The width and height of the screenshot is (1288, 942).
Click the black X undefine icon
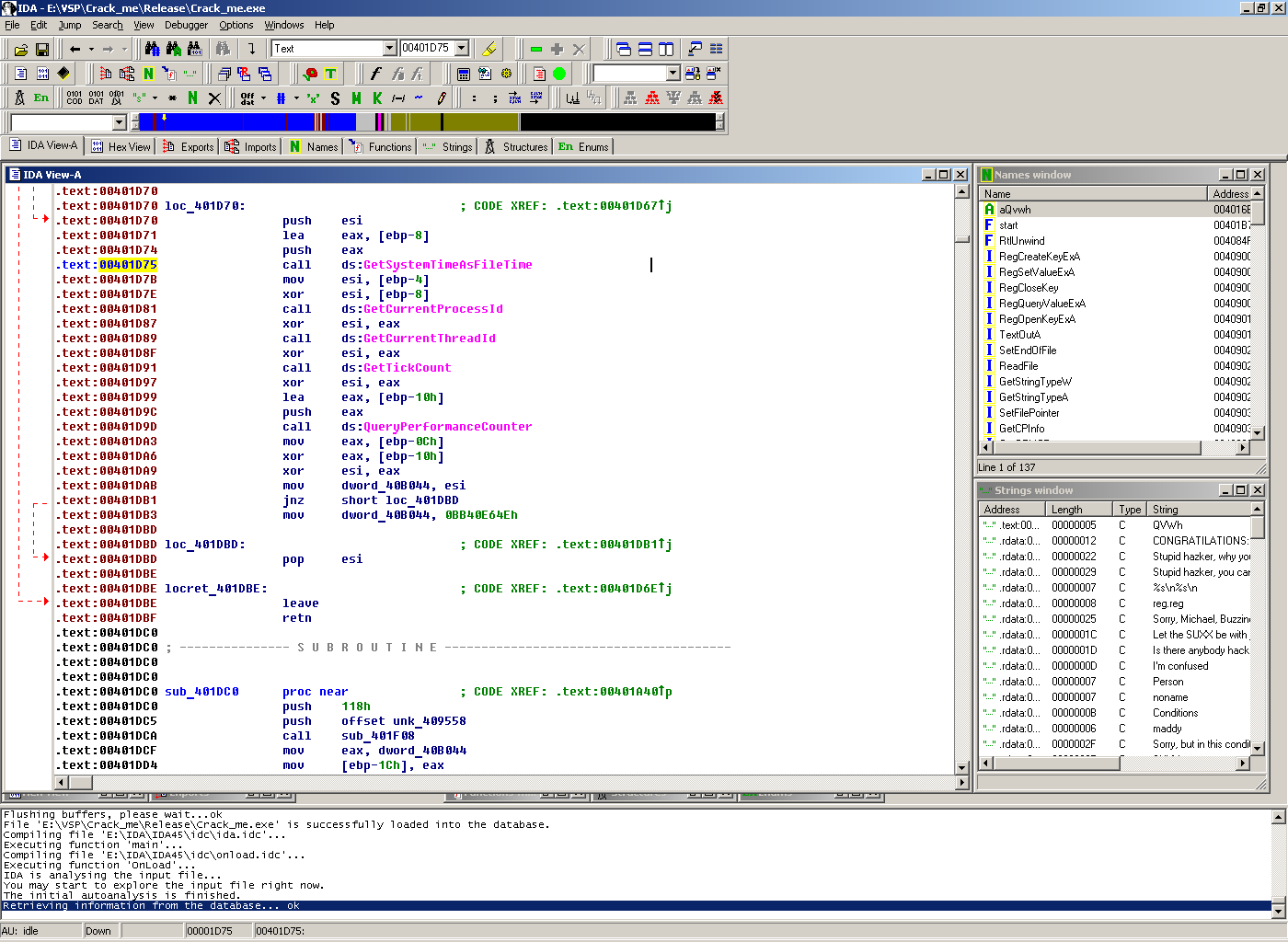click(x=214, y=98)
